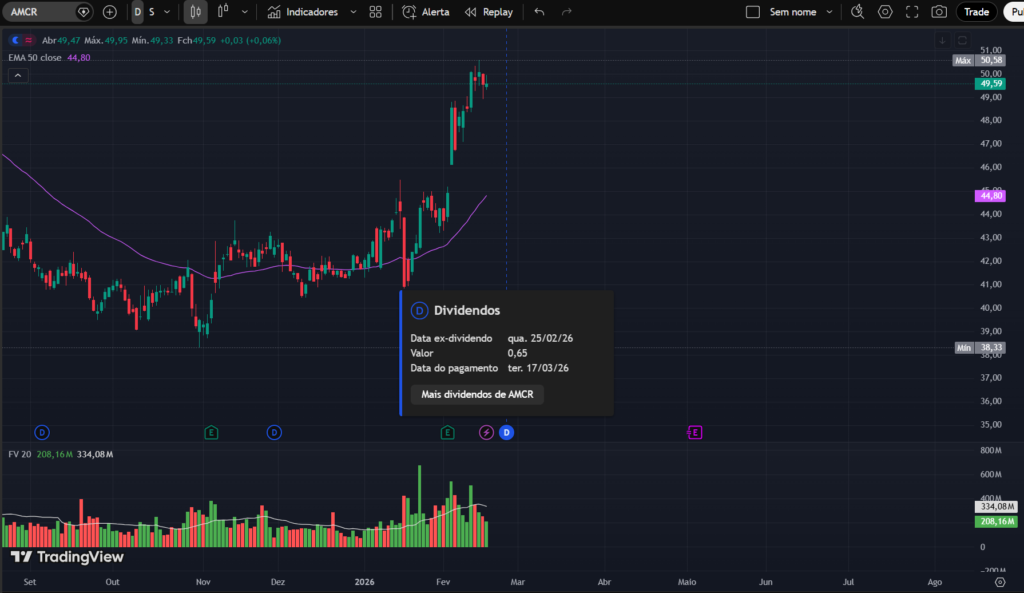The height and width of the screenshot is (593, 1024).
Task: Click the screenshot camera icon
Action: pos(937,11)
